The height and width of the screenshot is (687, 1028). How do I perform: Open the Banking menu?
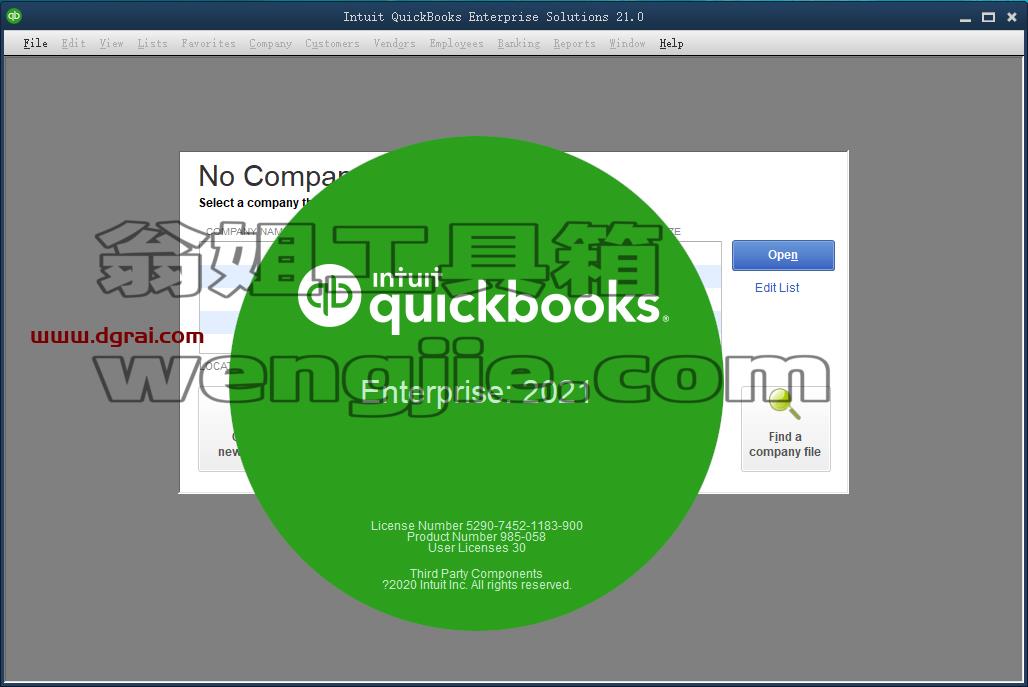[x=519, y=43]
